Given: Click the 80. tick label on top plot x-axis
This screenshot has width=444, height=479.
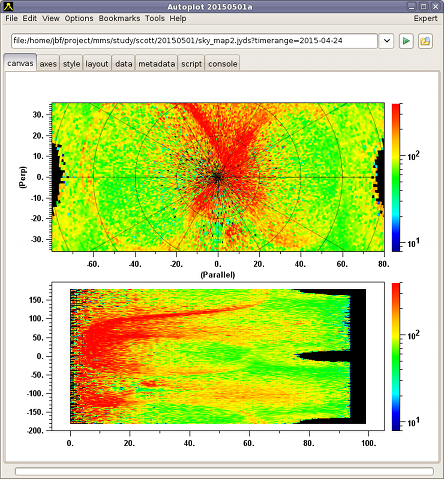Looking at the screenshot, I should [383, 264].
